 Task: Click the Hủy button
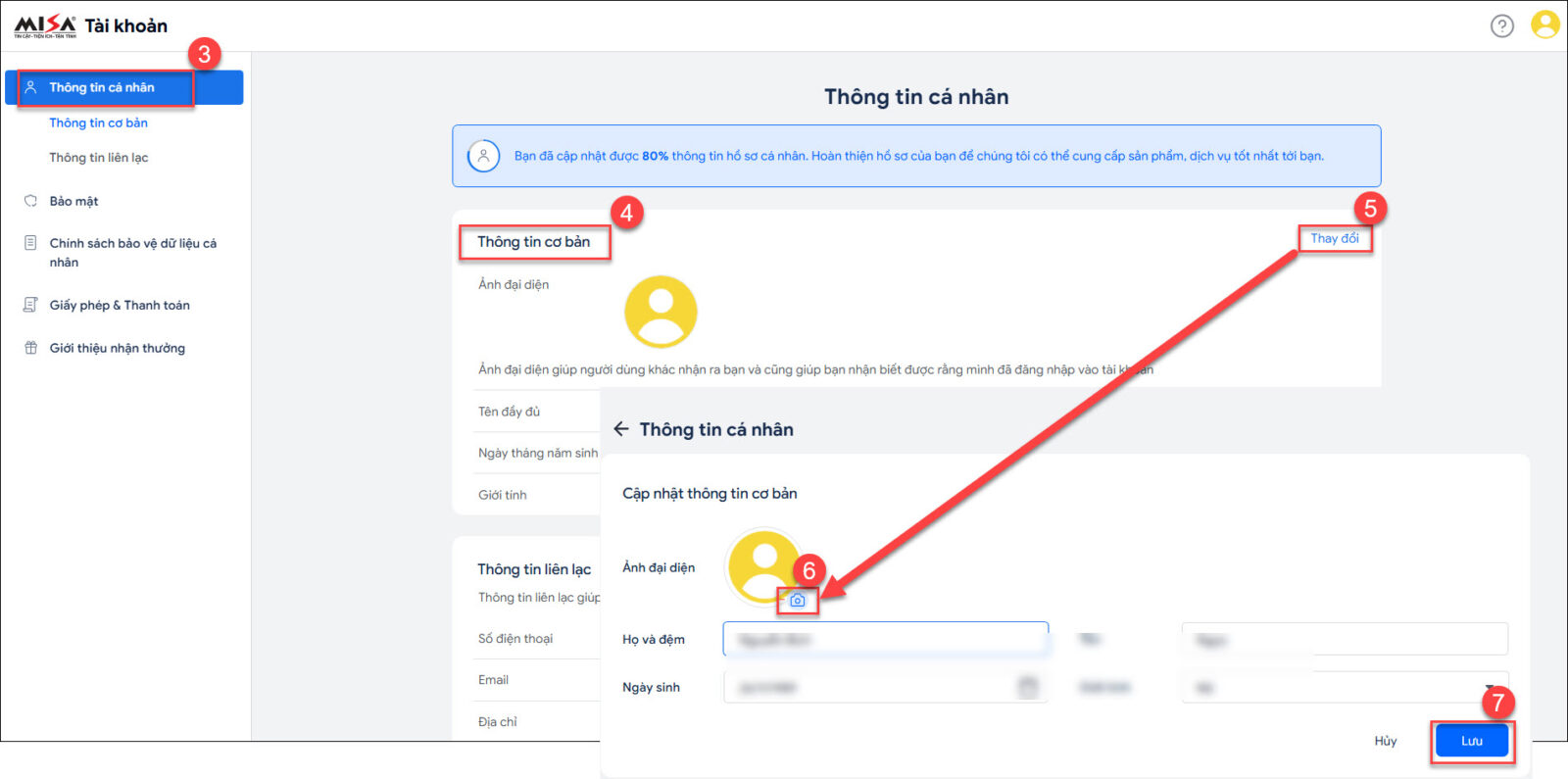click(1385, 741)
